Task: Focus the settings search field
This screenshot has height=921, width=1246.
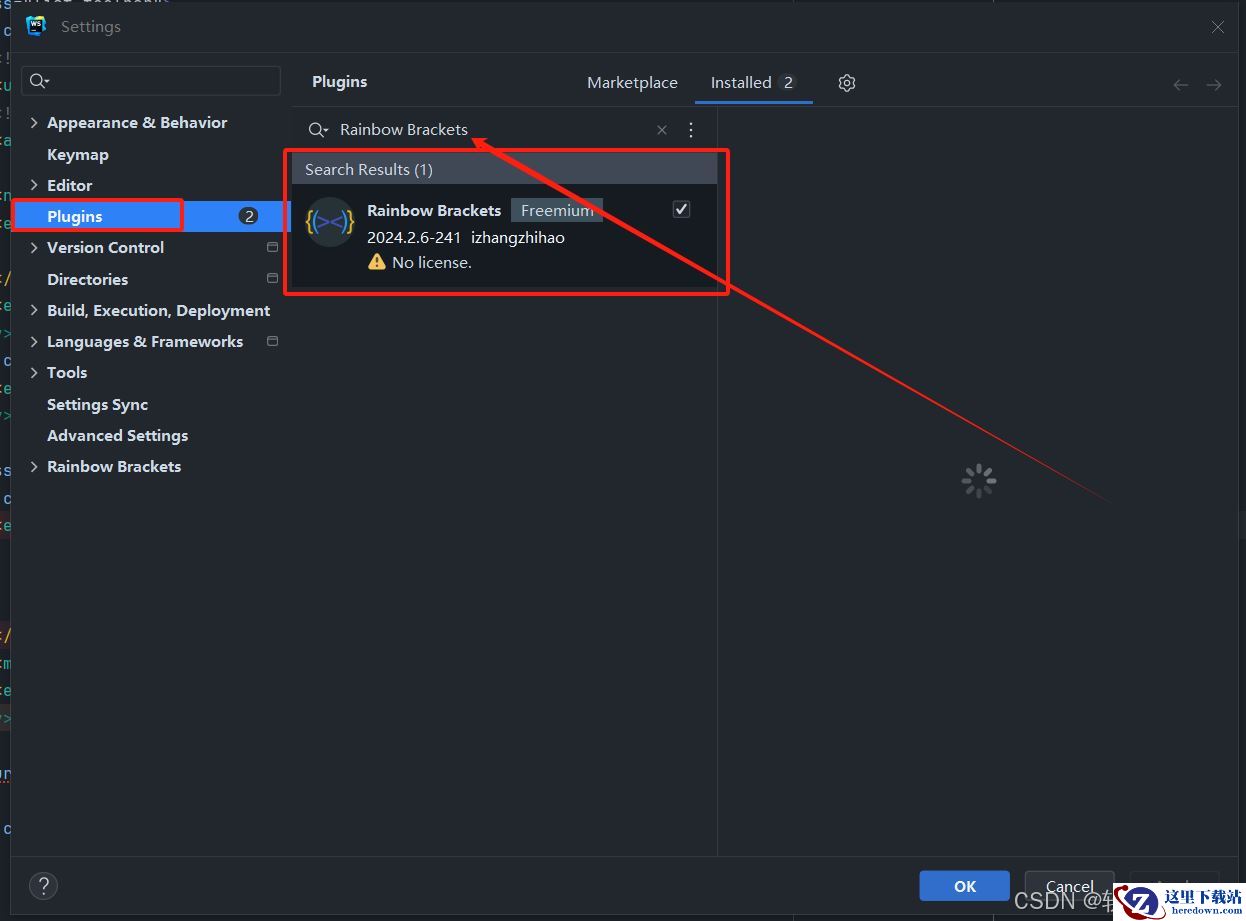Action: [153, 81]
